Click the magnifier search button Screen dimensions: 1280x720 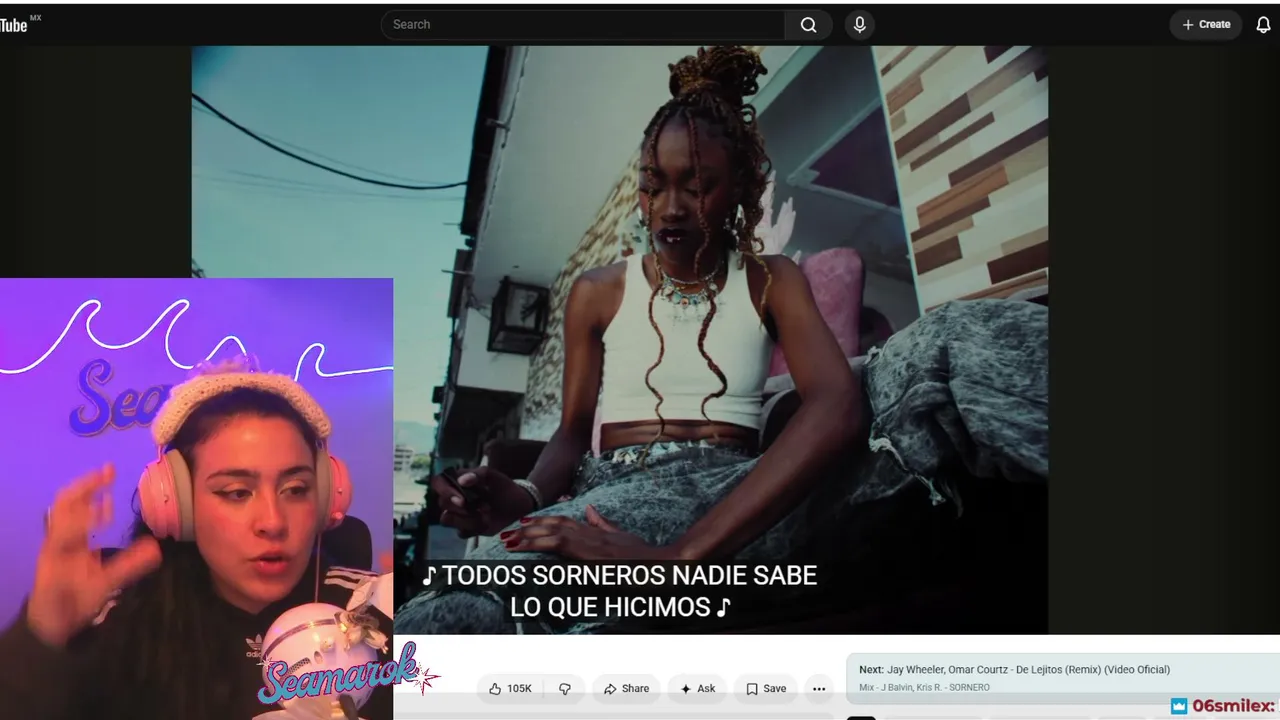809,25
